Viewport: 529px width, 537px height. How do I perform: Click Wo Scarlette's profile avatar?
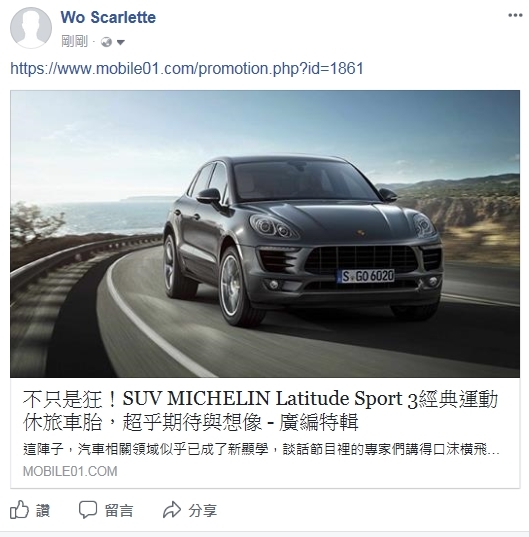(x=31, y=28)
